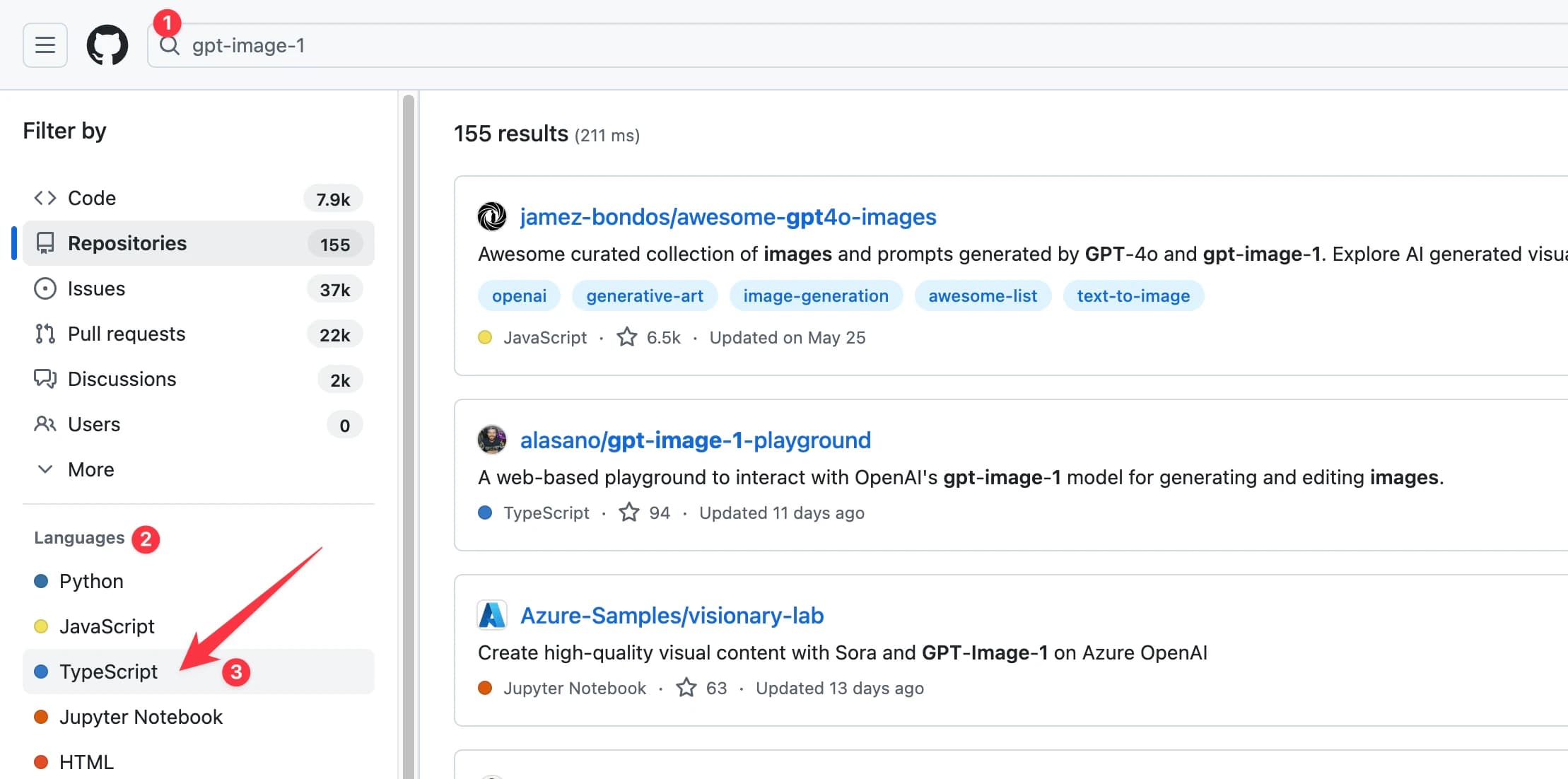
Task: Open alasano/gpt-image-1-playground repository link
Action: pyautogui.click(x=696, y=440)
